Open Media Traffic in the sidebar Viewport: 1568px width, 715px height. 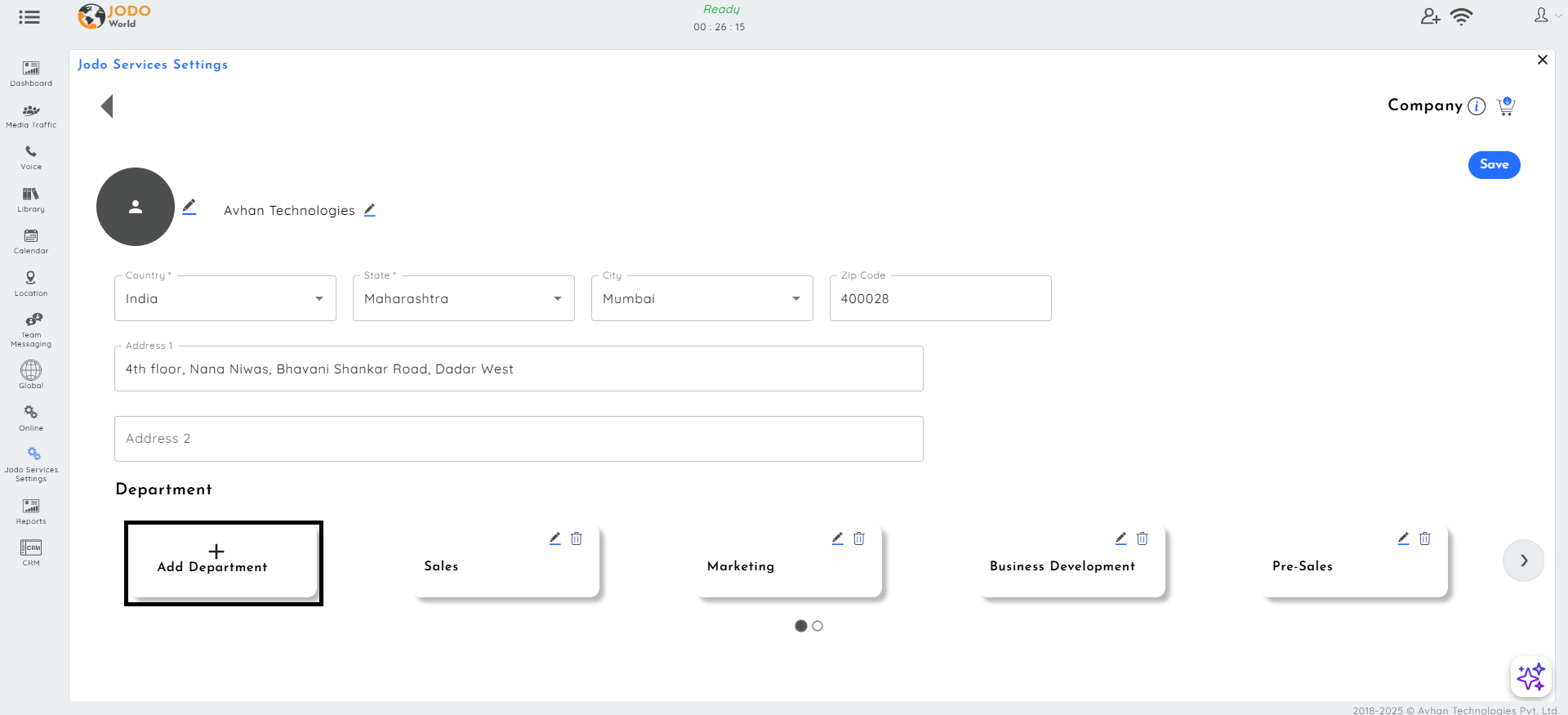click(x=31, y=116)
